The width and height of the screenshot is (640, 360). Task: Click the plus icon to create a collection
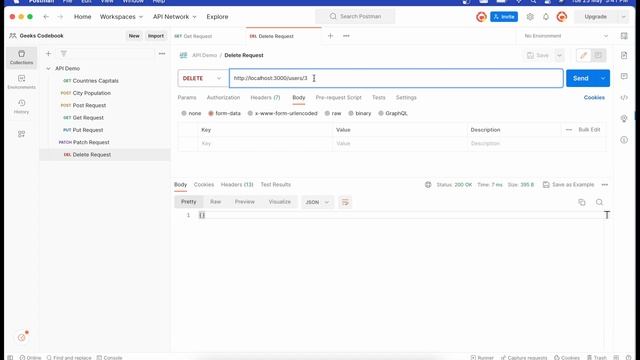pyautogui.click(x=48, y=53)
